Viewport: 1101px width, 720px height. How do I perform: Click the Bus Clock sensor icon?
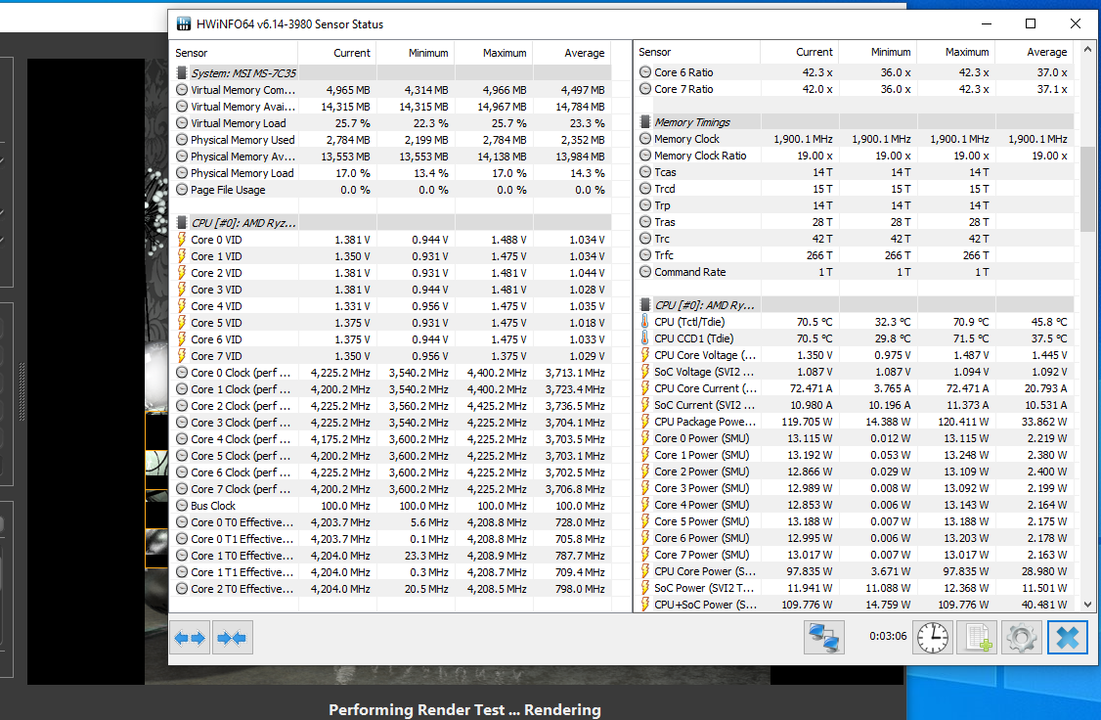pyautogui.click(x=182, y=506)
